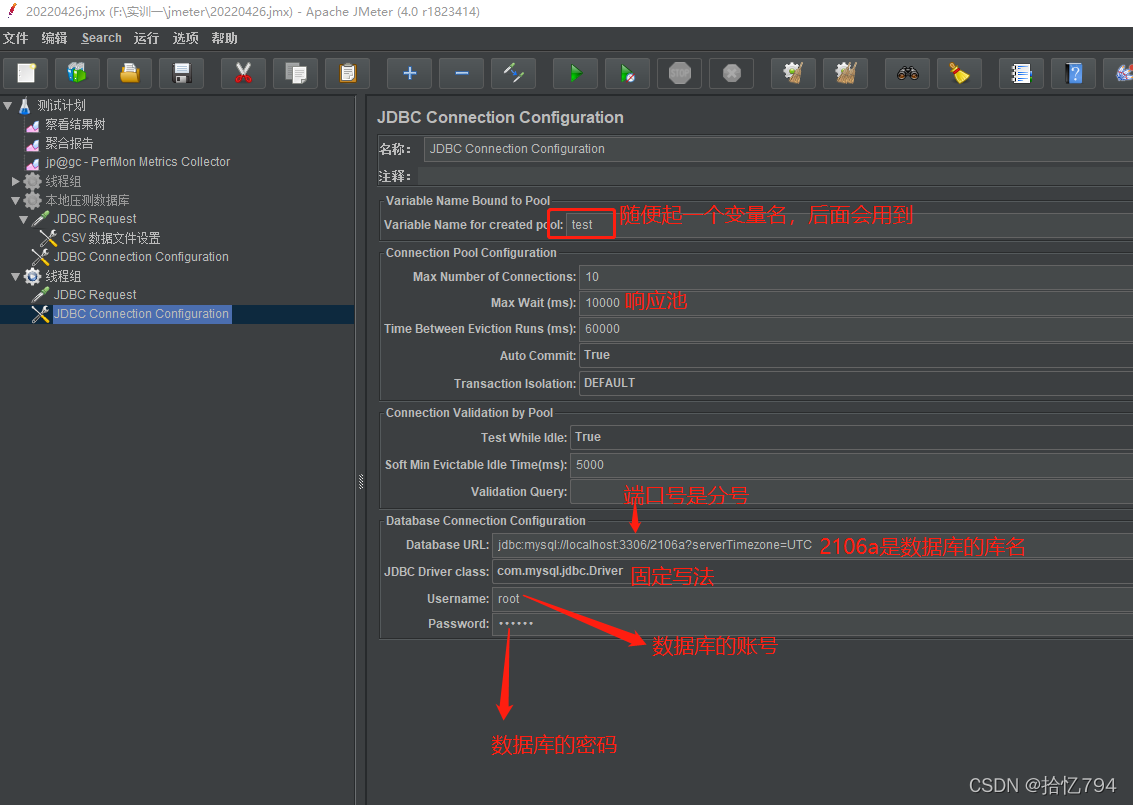Start test without pauses icon
The height and width of the screenshot is (805, 1133).
(x=627, y=73)
